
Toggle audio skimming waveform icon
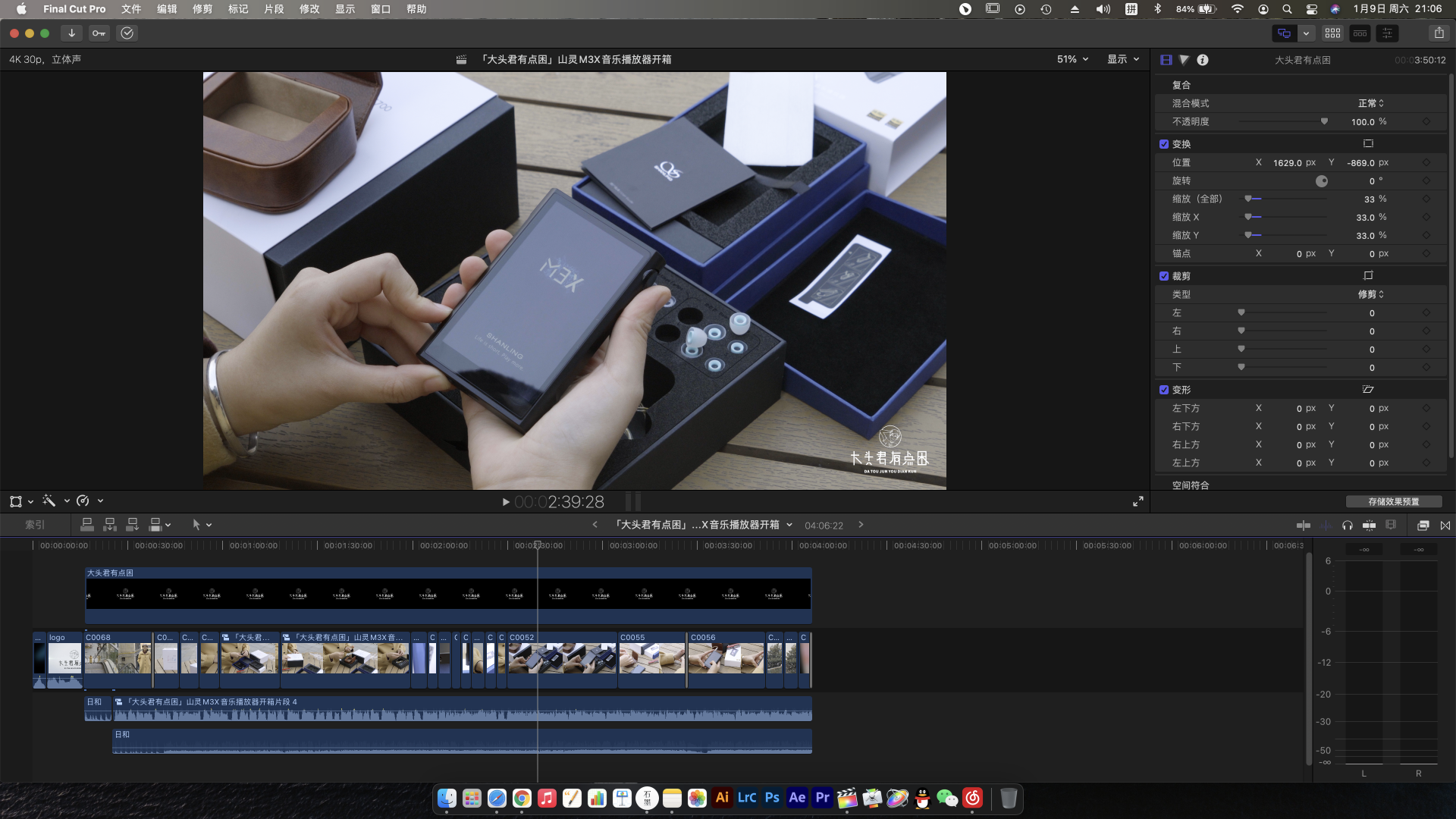tap(1326, 525)
